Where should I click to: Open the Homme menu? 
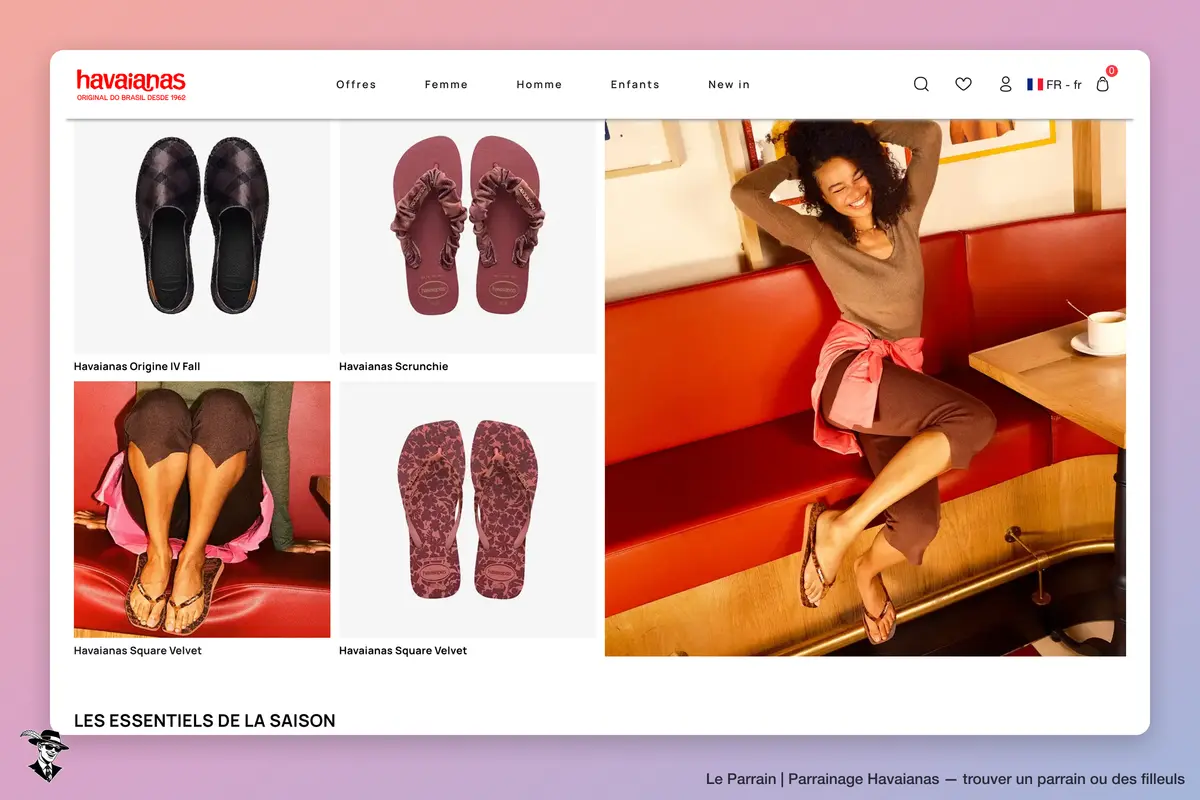pyautogui.click(x=539, y=85)
